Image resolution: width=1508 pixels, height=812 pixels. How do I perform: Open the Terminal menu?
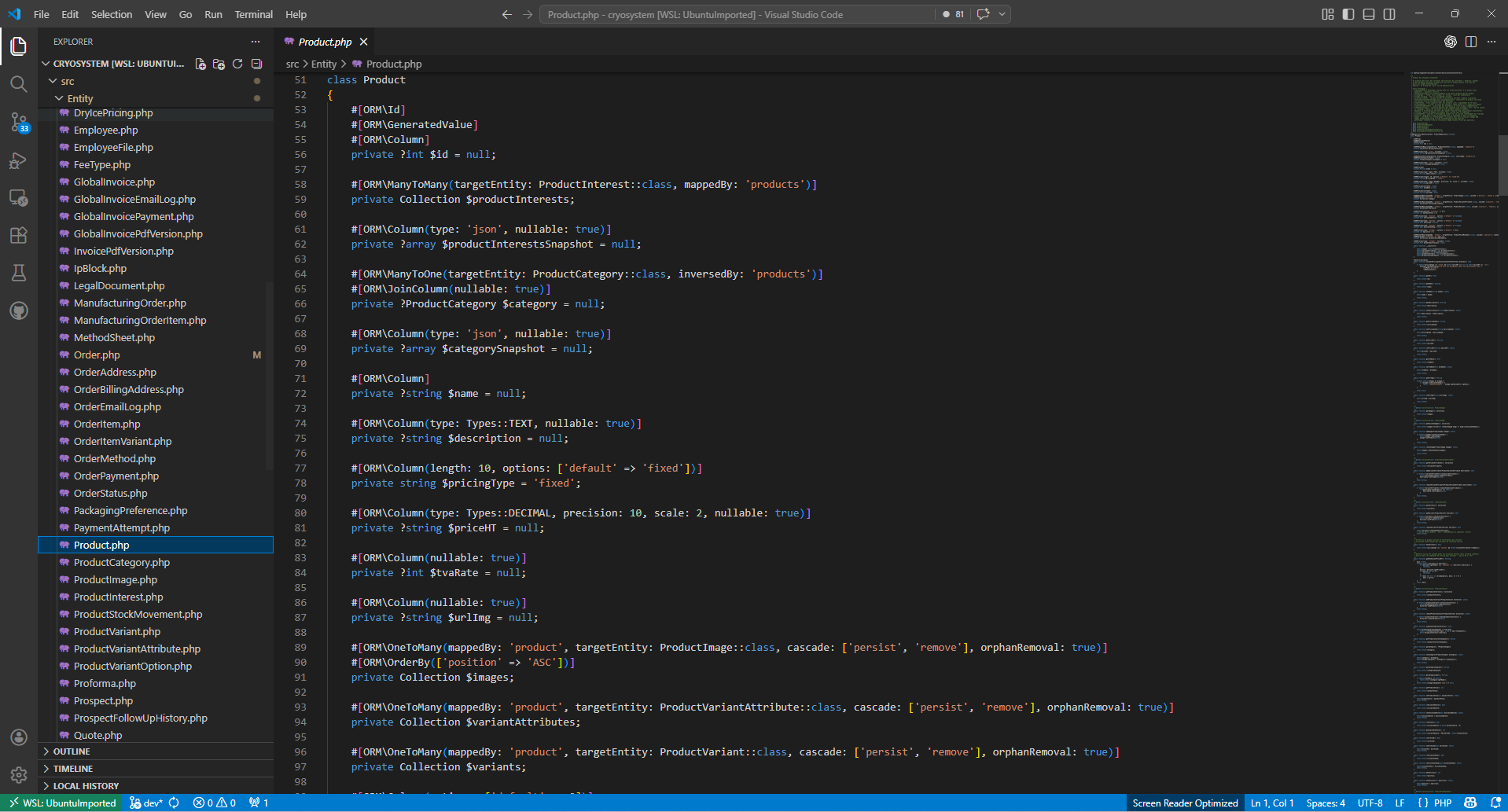coord(253,14)
